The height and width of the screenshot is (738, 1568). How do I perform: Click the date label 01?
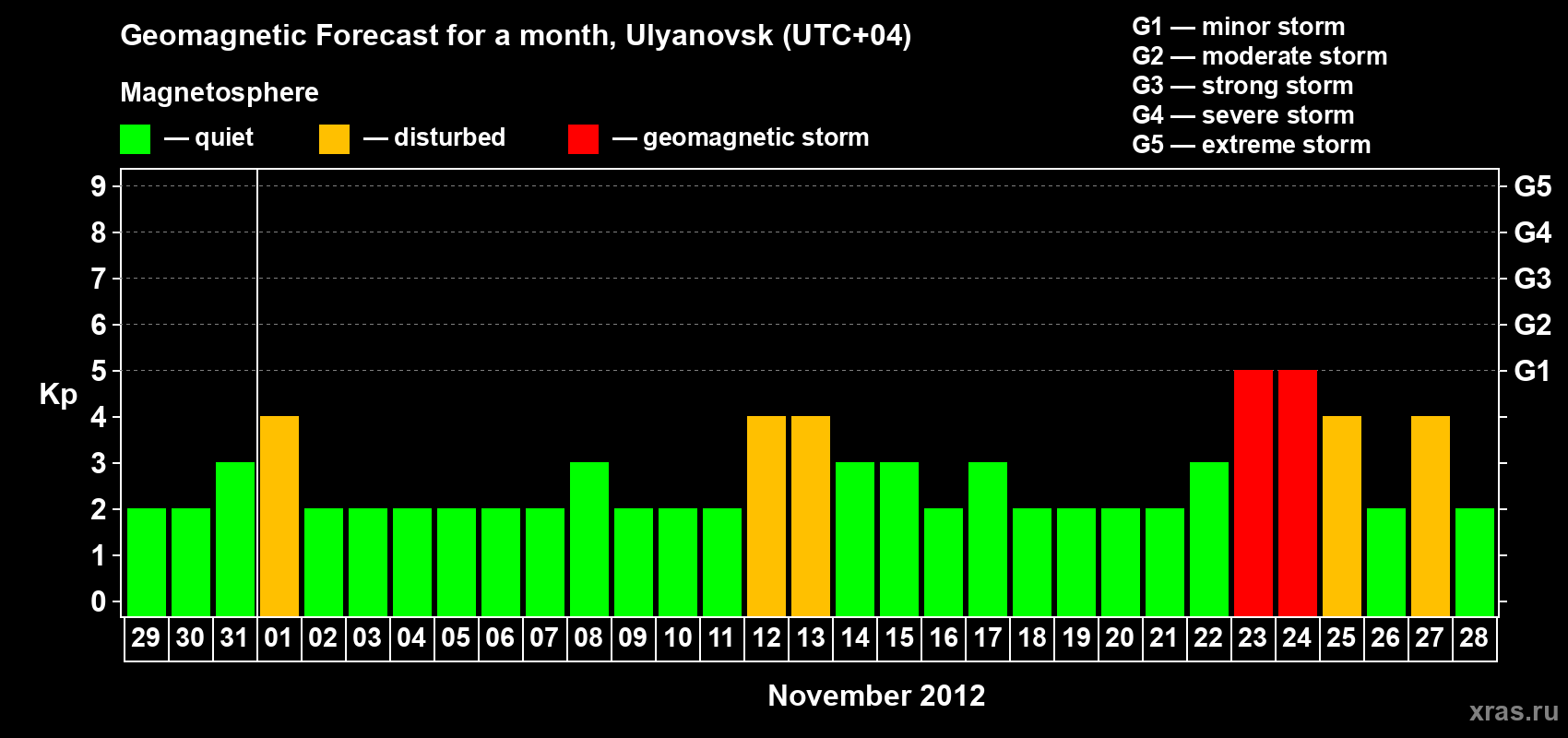(x=279, y=637)
